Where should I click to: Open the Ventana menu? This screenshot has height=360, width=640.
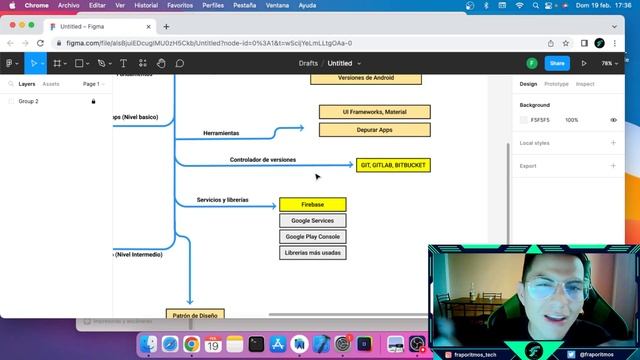277,5
